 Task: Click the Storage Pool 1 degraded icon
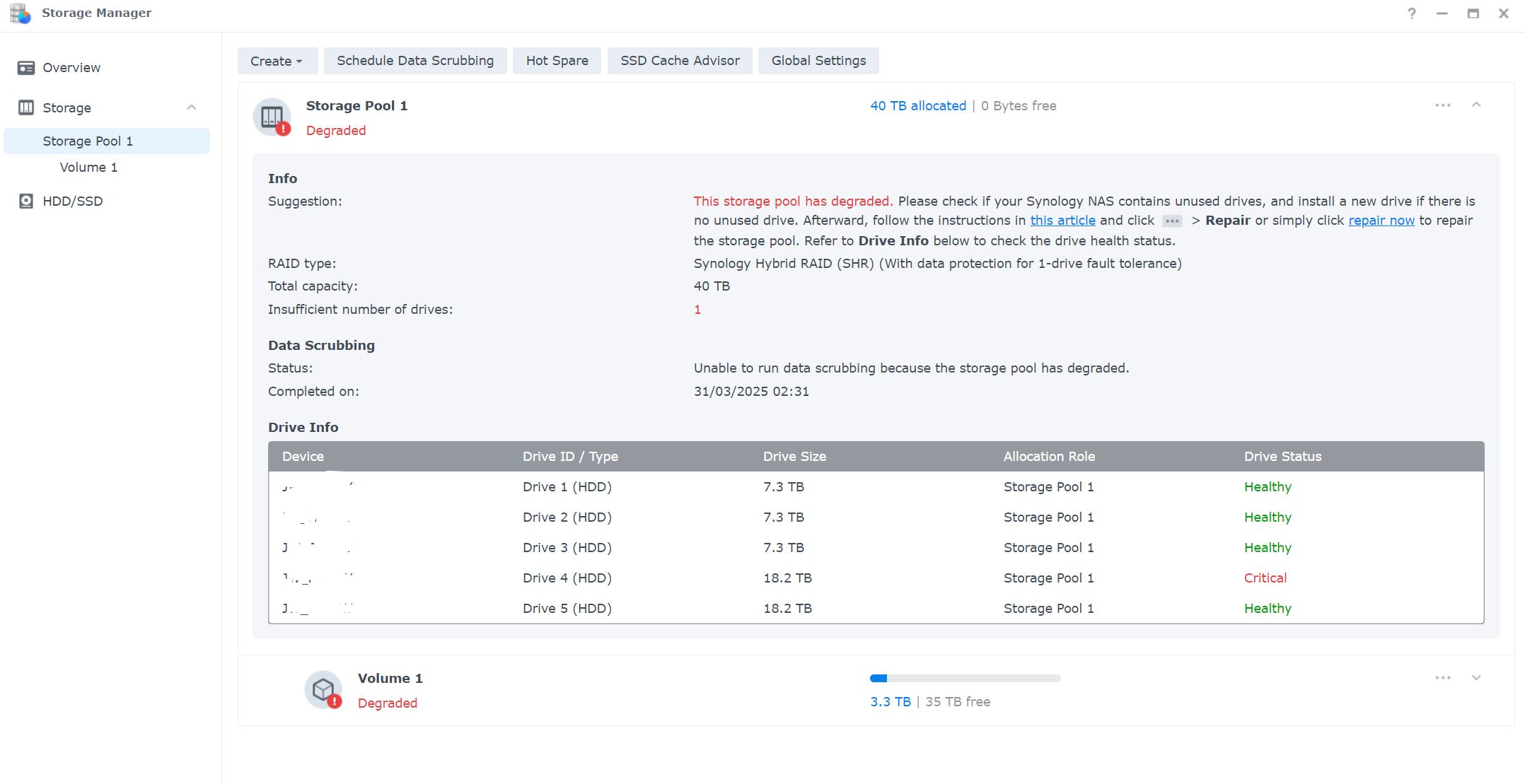click(272, 117)
